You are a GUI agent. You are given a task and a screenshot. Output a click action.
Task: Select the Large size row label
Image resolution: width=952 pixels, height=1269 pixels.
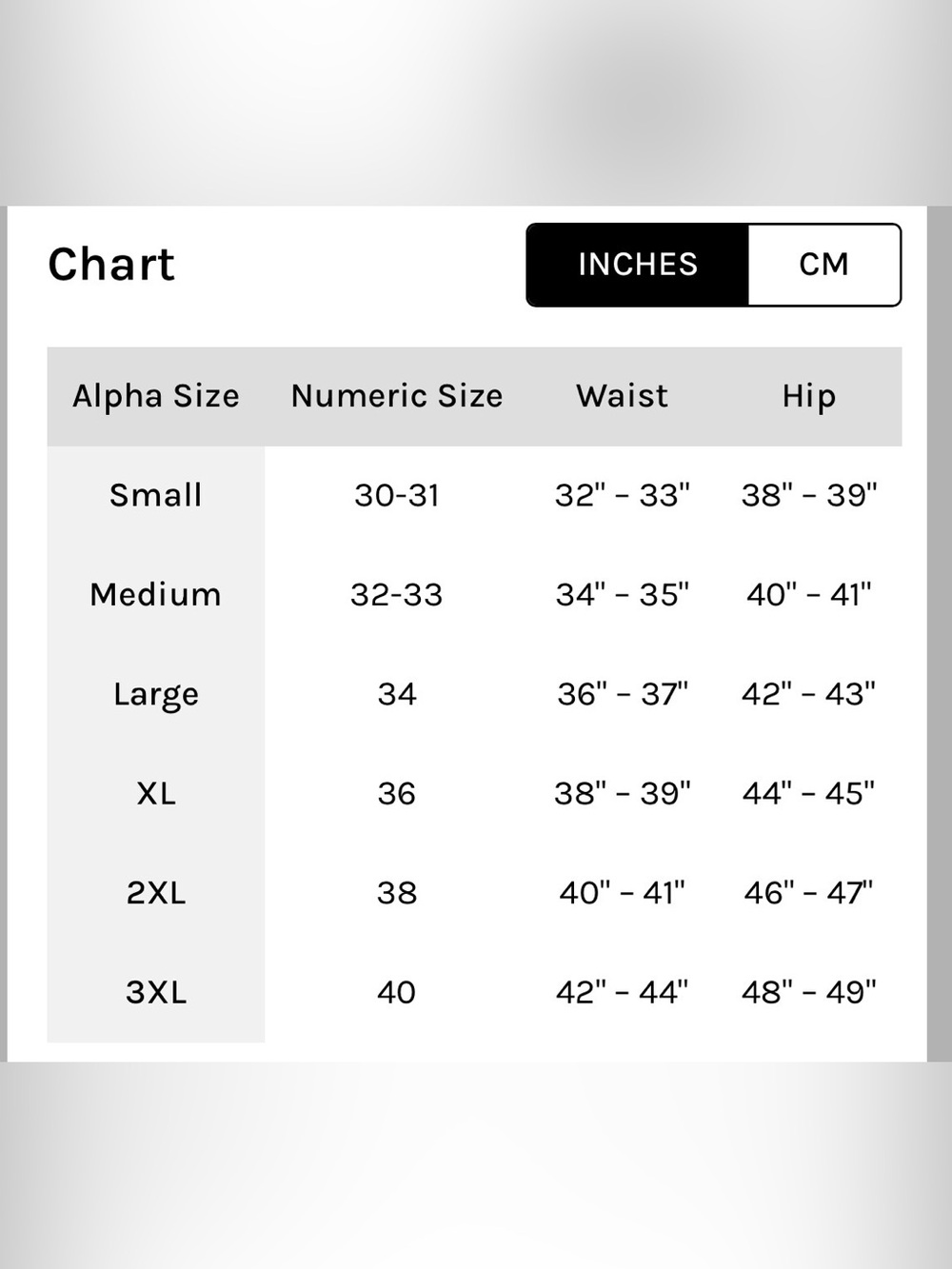(156, 695)
